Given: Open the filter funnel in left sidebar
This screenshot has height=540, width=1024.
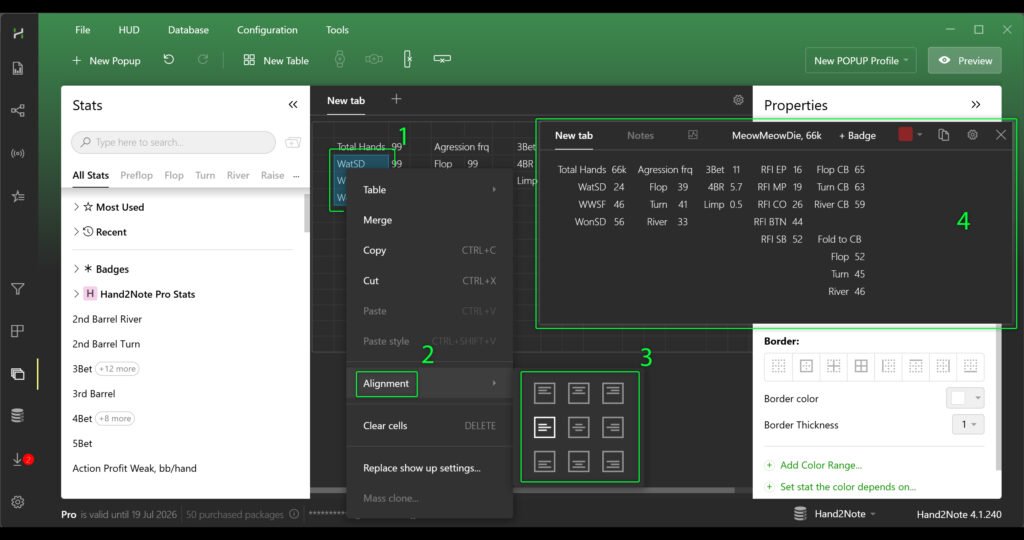Looking at the screenshot, I should tap(17, 289).
